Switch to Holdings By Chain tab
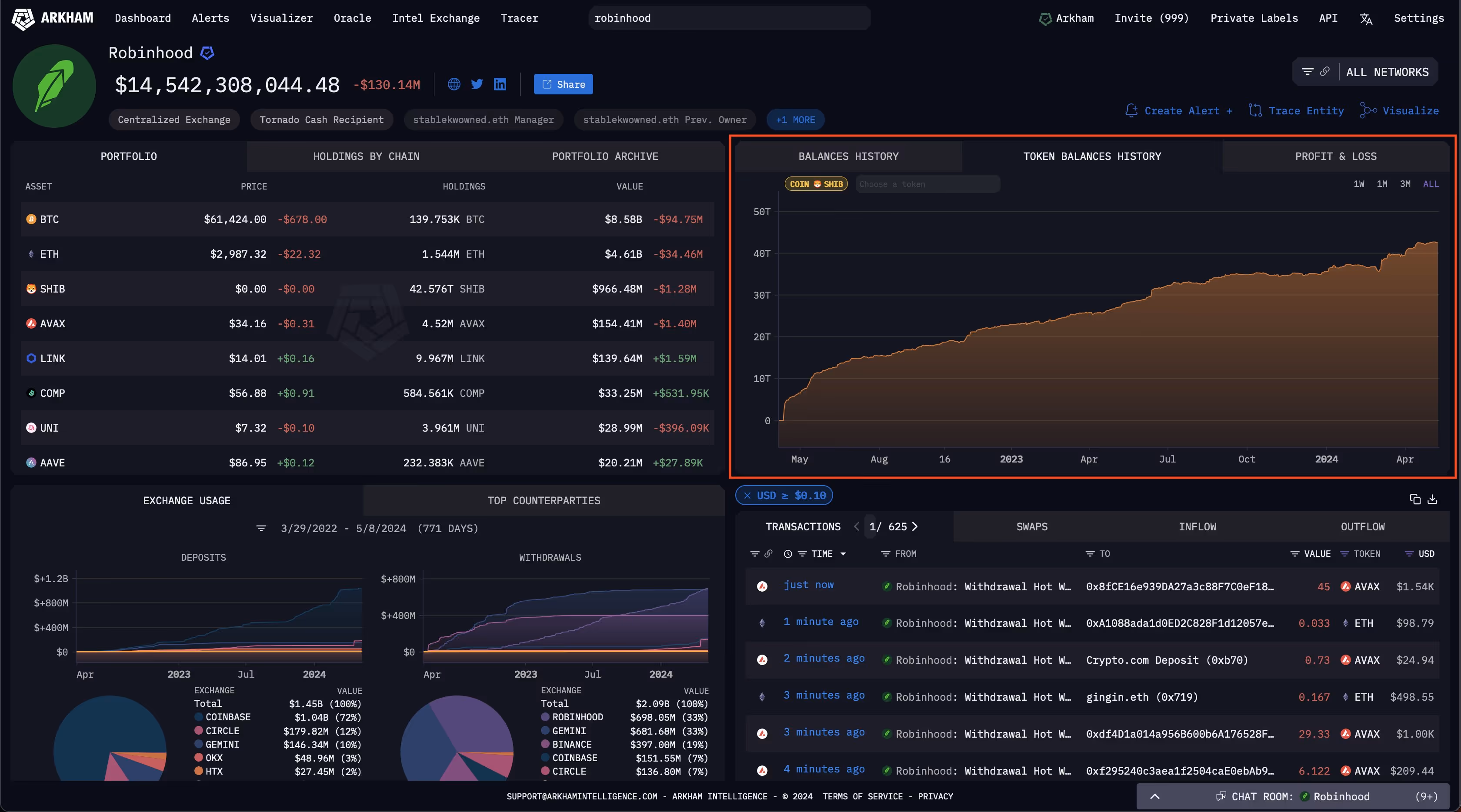Image resolution: width=1461 pixels, height=812 pixels. pyautogui.click(x=366, y=156)
